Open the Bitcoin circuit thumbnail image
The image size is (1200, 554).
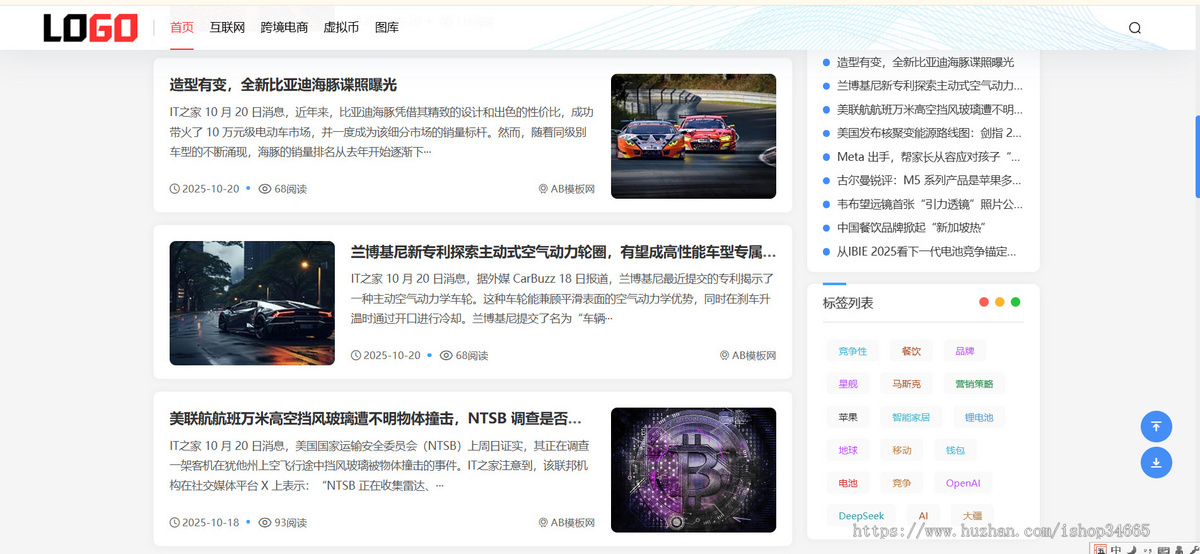click(693, 469)
